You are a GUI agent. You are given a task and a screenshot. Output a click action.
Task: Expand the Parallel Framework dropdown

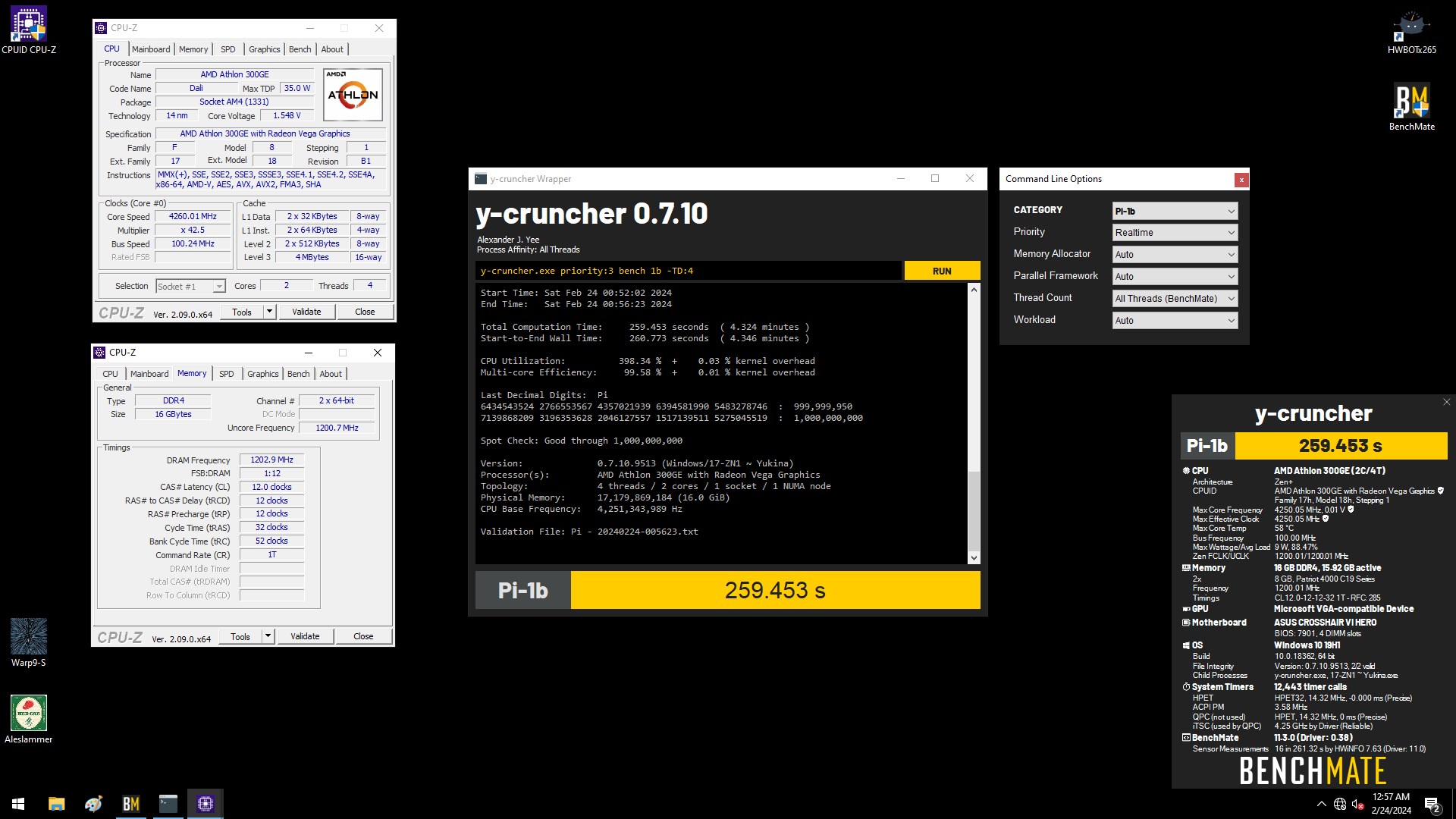[x=1175, y=277]
